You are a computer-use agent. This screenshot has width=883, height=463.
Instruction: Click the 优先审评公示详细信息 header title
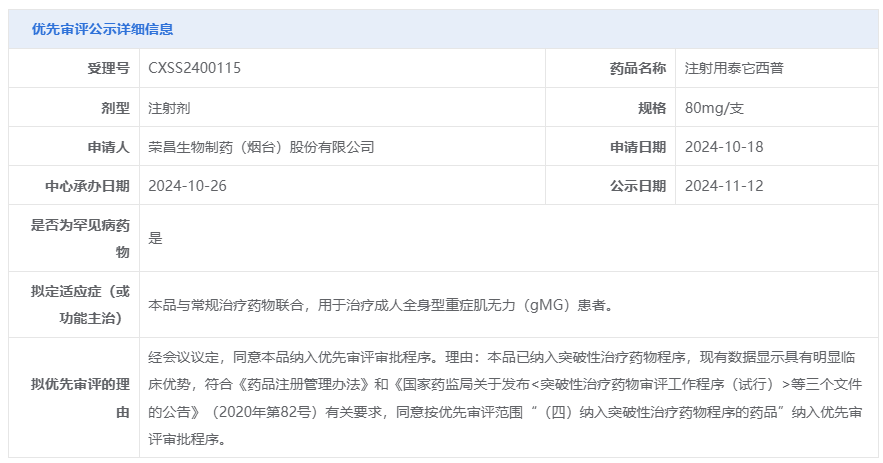(102, 29)
